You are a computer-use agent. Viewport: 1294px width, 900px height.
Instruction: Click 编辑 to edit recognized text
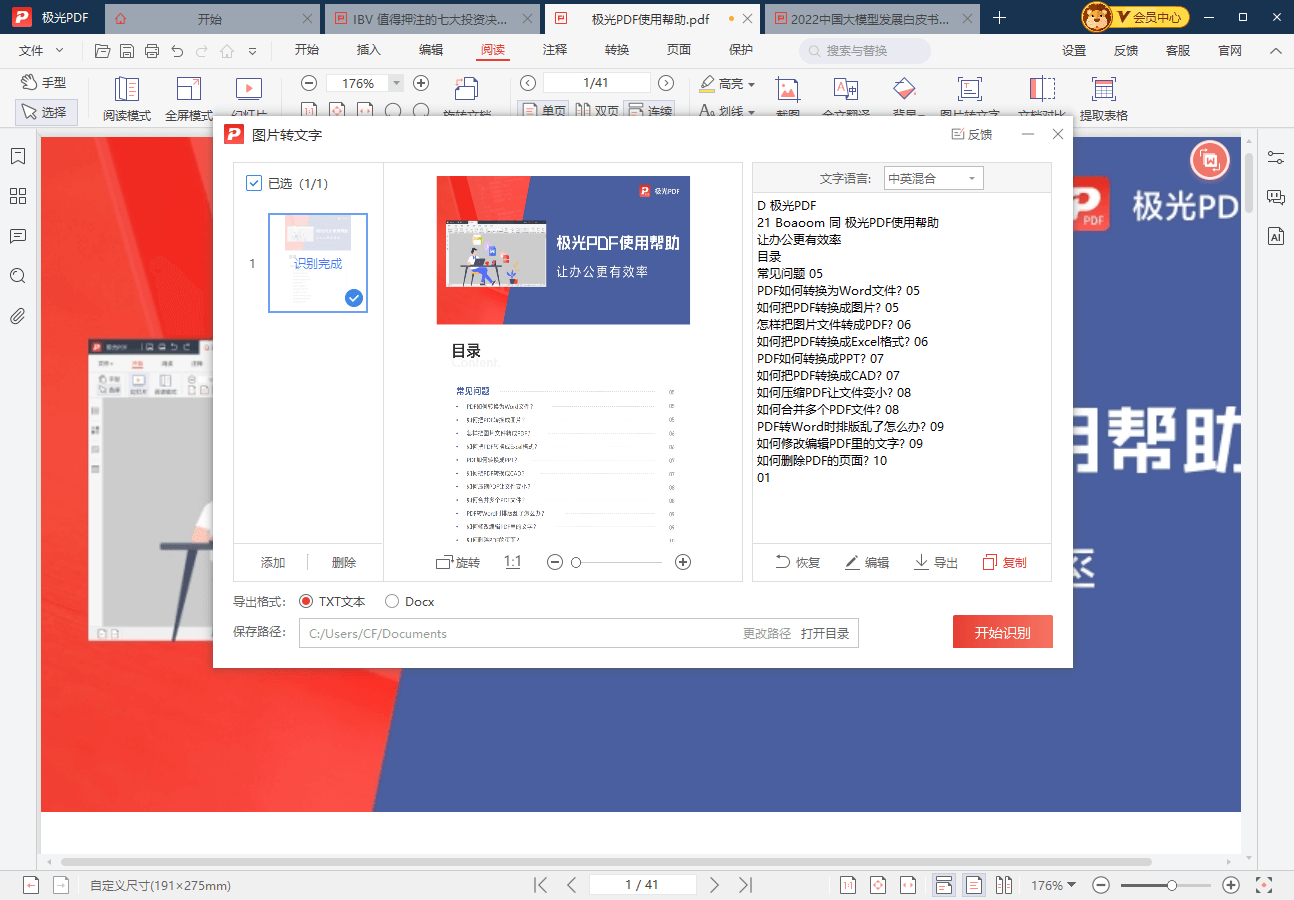coord(867,563)
